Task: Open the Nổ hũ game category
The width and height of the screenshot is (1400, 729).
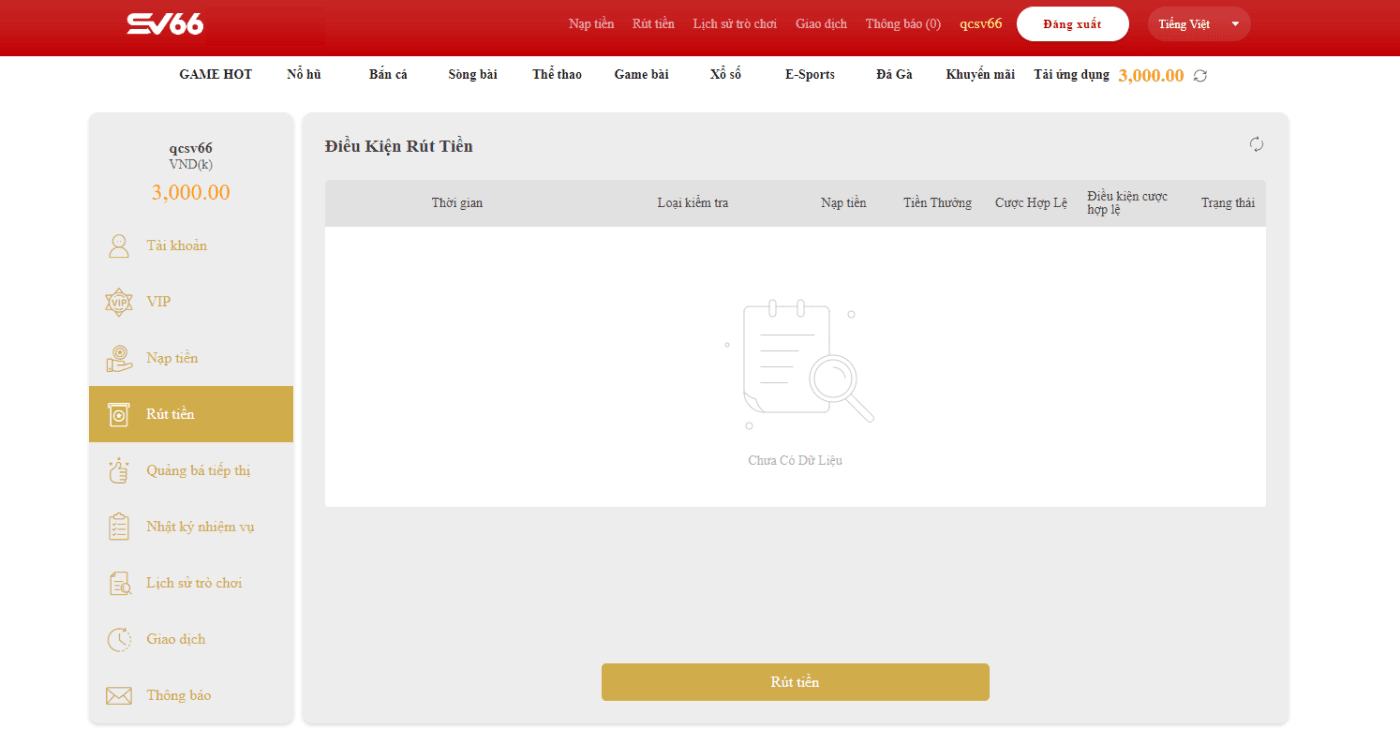Action: point(304,75)
